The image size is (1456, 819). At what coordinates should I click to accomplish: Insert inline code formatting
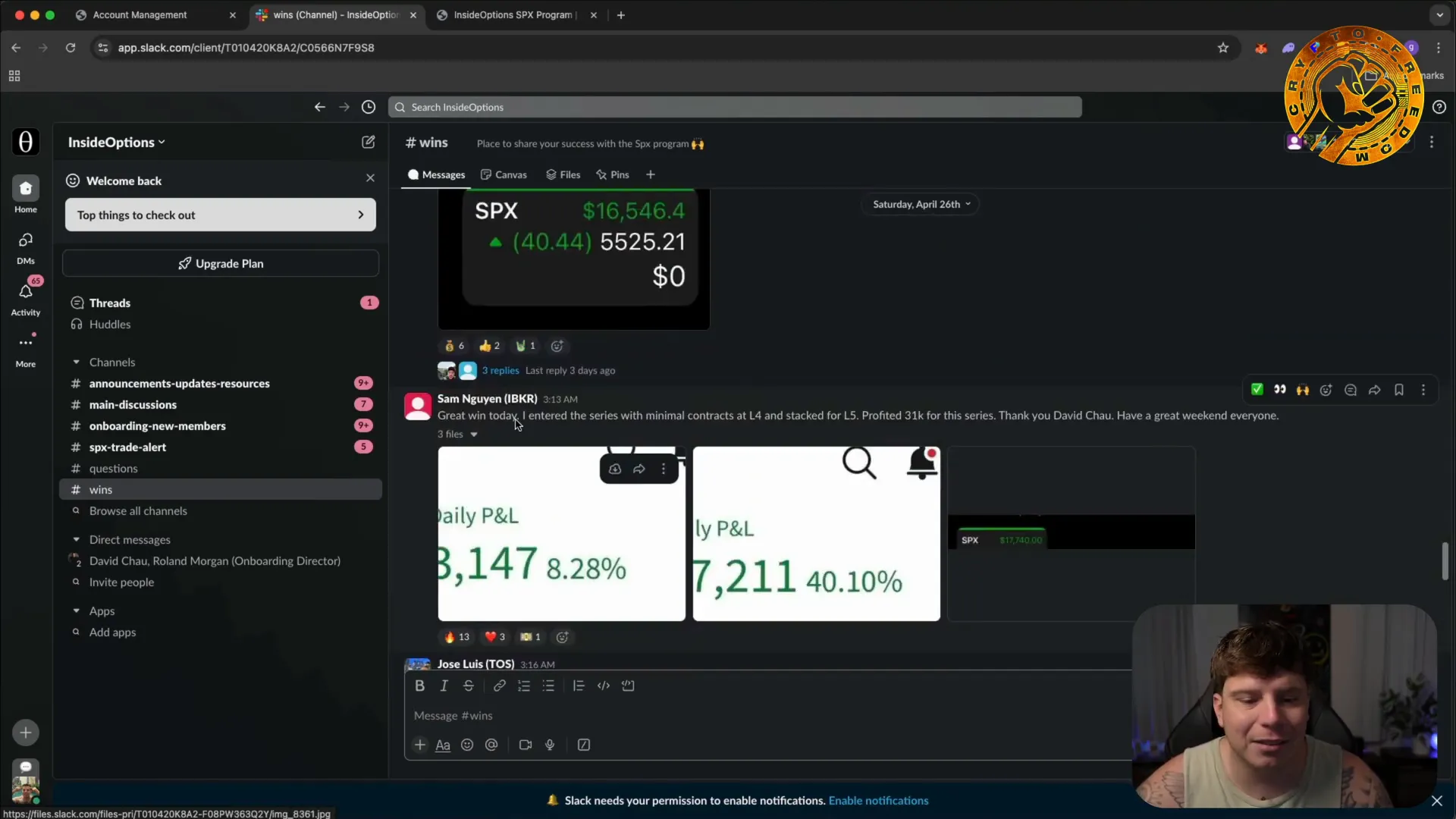tap(604, 686)
